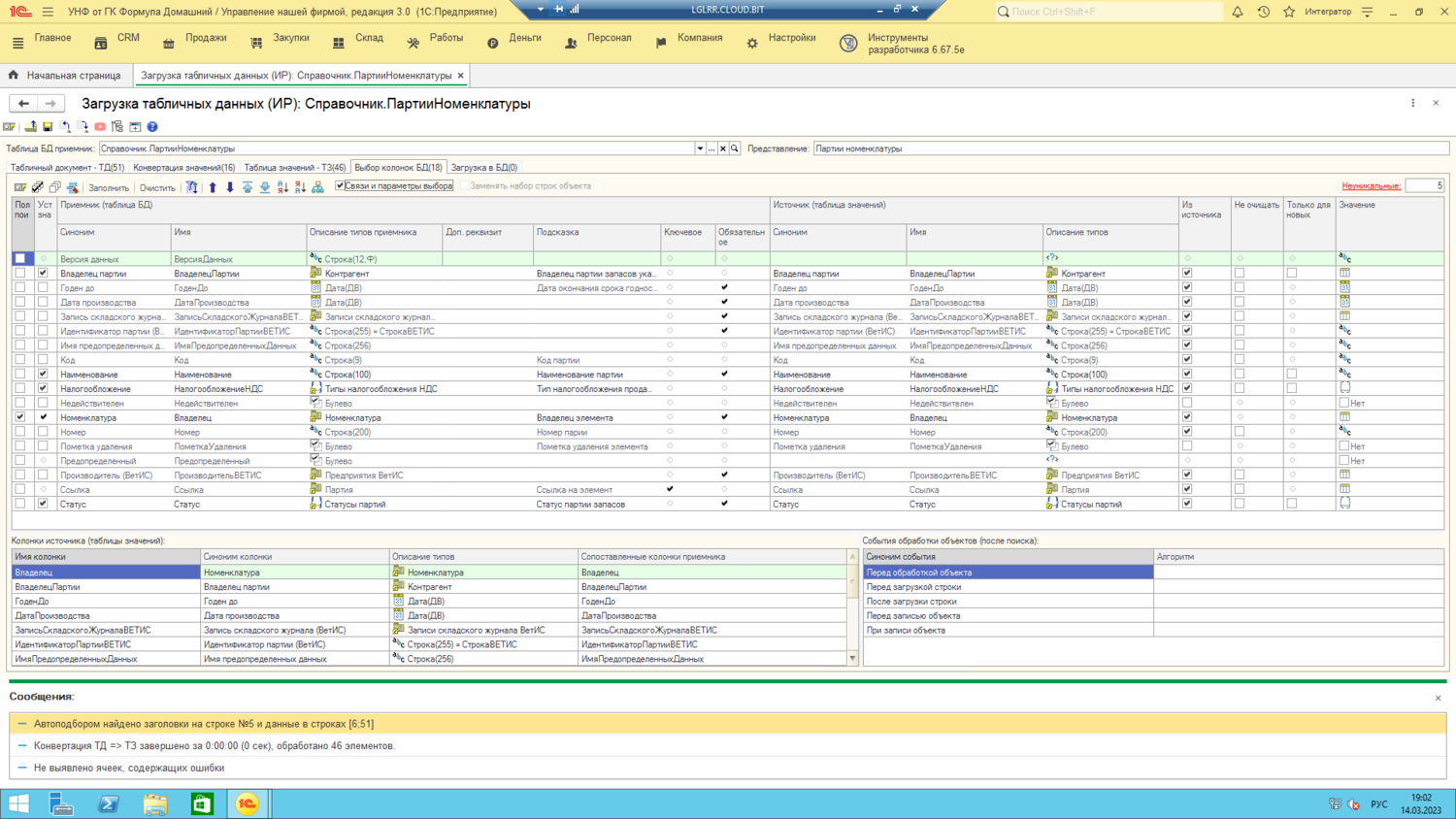Image resolution: width=1456 pixels, height=819 pixels.
Task: Open notifications bell icon
Action: pyautogui.click(x=1238, y=12)
